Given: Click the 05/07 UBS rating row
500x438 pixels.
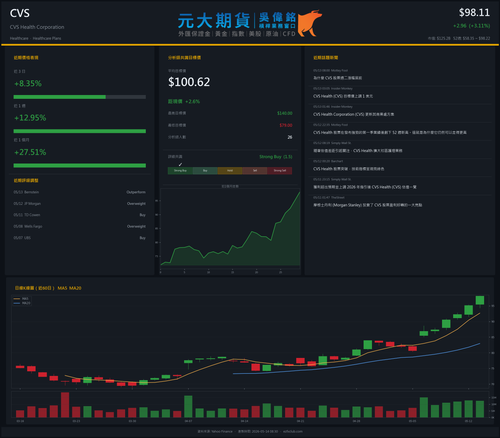Looking at the screenshot, I should pos(80,238).
